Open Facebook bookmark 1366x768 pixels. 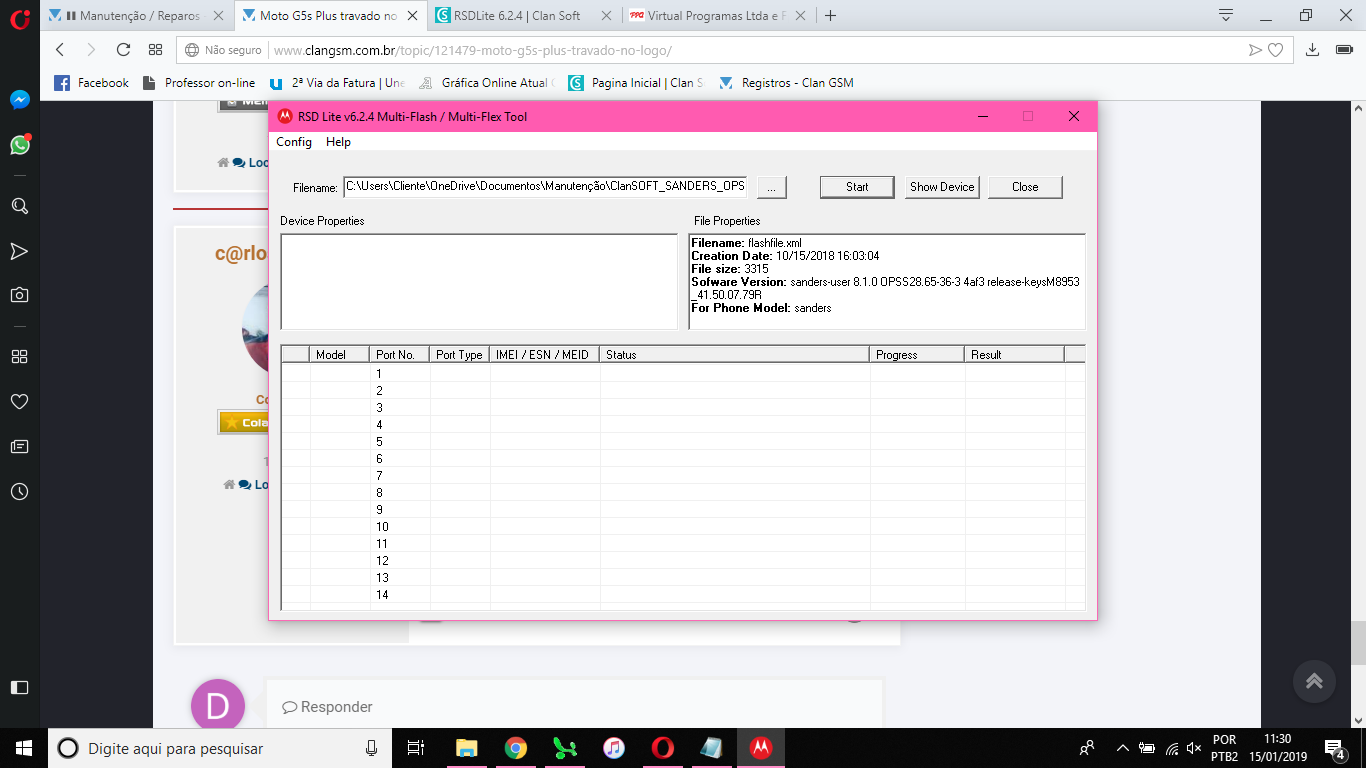91,83
